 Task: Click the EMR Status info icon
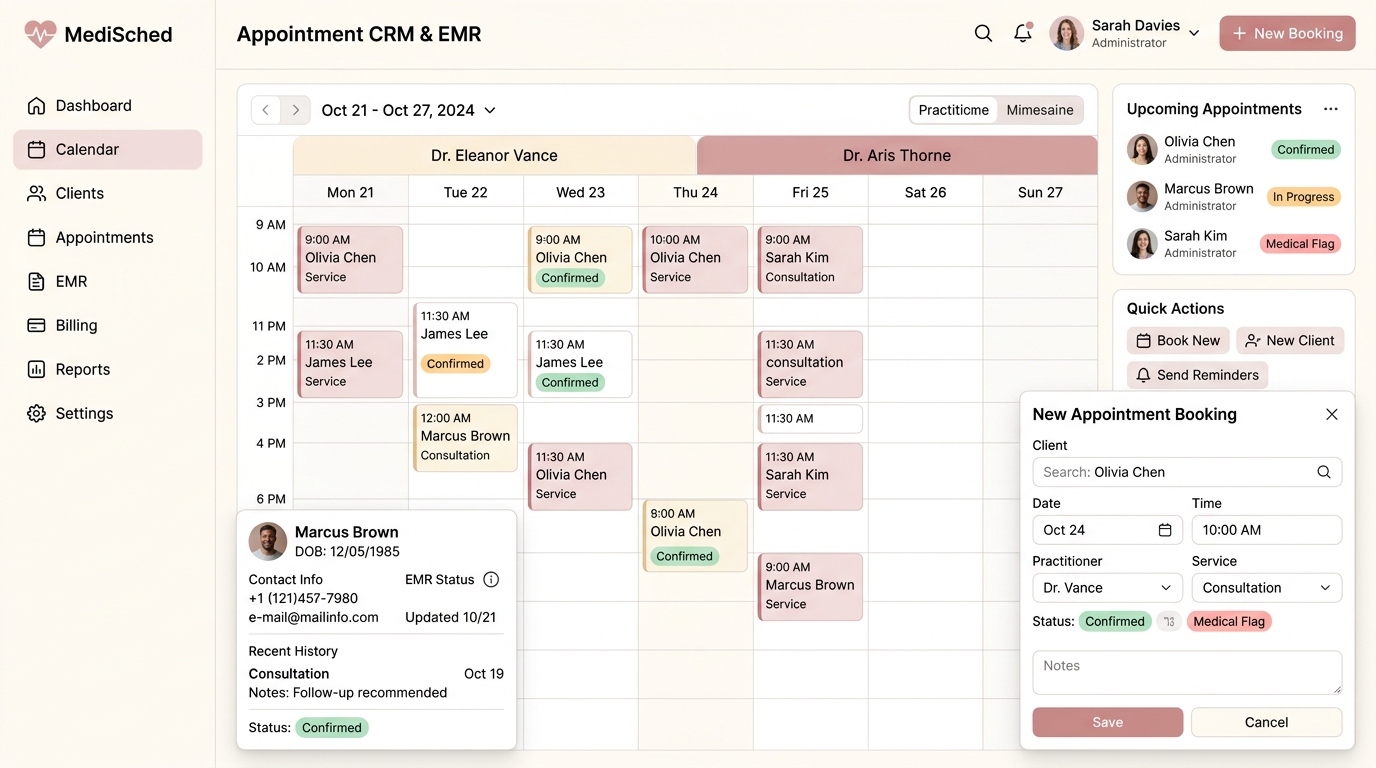click(x=491, y=580)
